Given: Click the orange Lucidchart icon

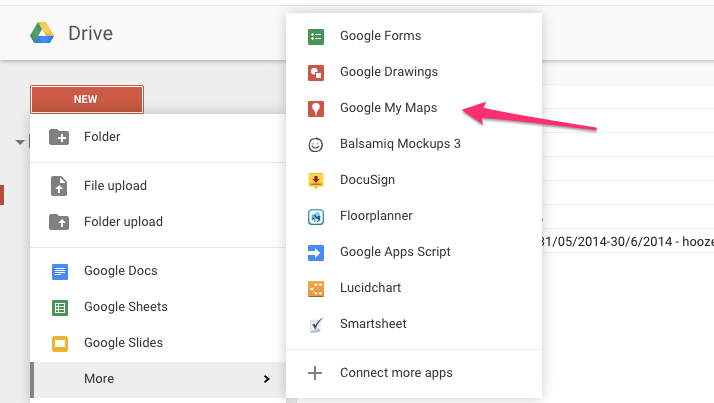Looking at the screenshot, I should (316, 289).
